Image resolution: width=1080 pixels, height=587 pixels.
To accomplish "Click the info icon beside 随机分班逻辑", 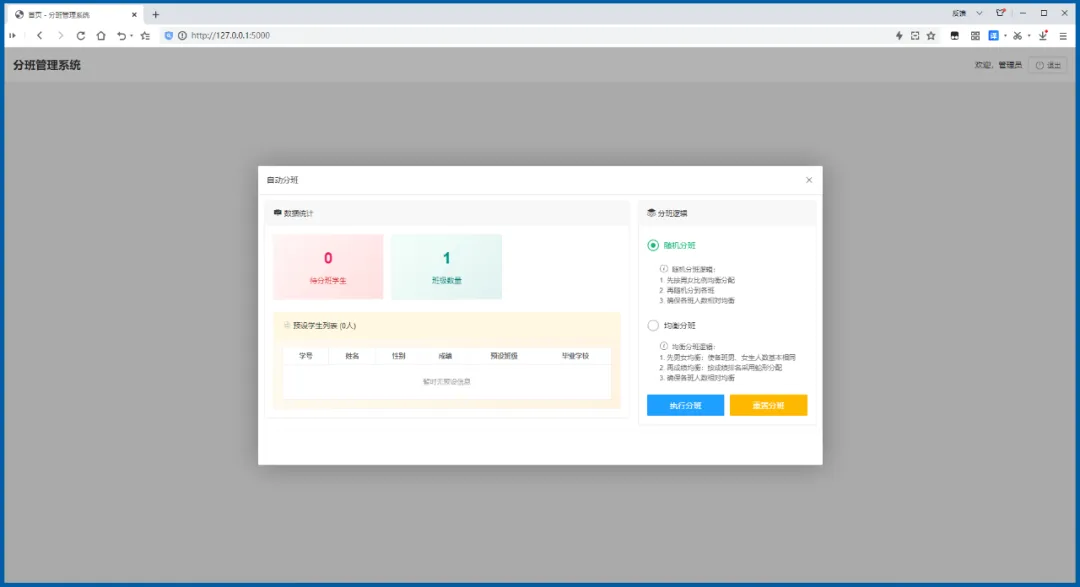I will (664, 269).
